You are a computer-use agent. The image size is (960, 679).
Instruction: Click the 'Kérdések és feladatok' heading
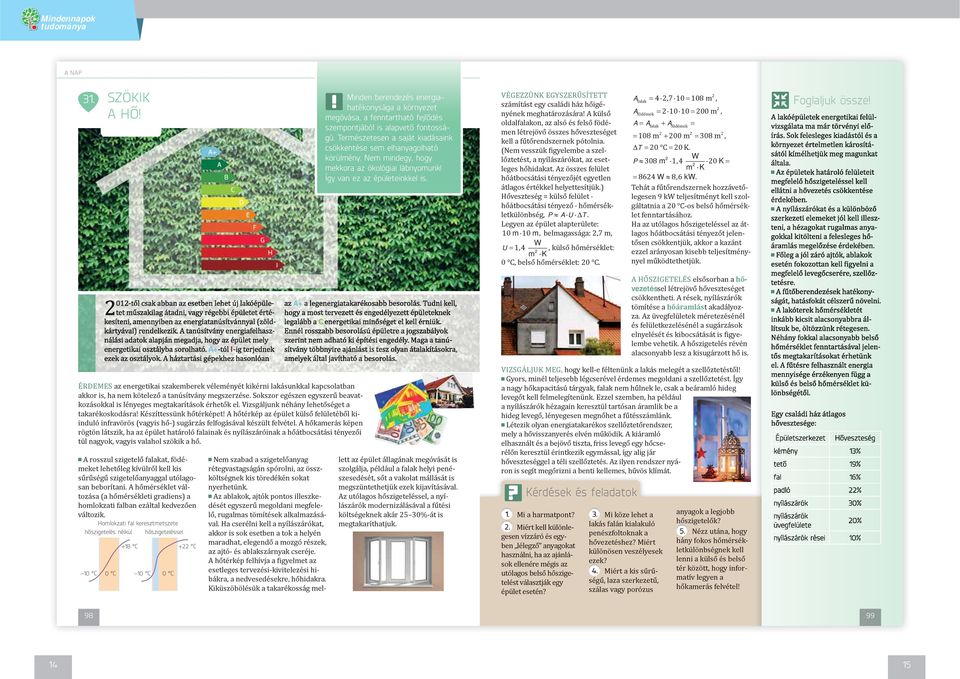coord(581,492)
